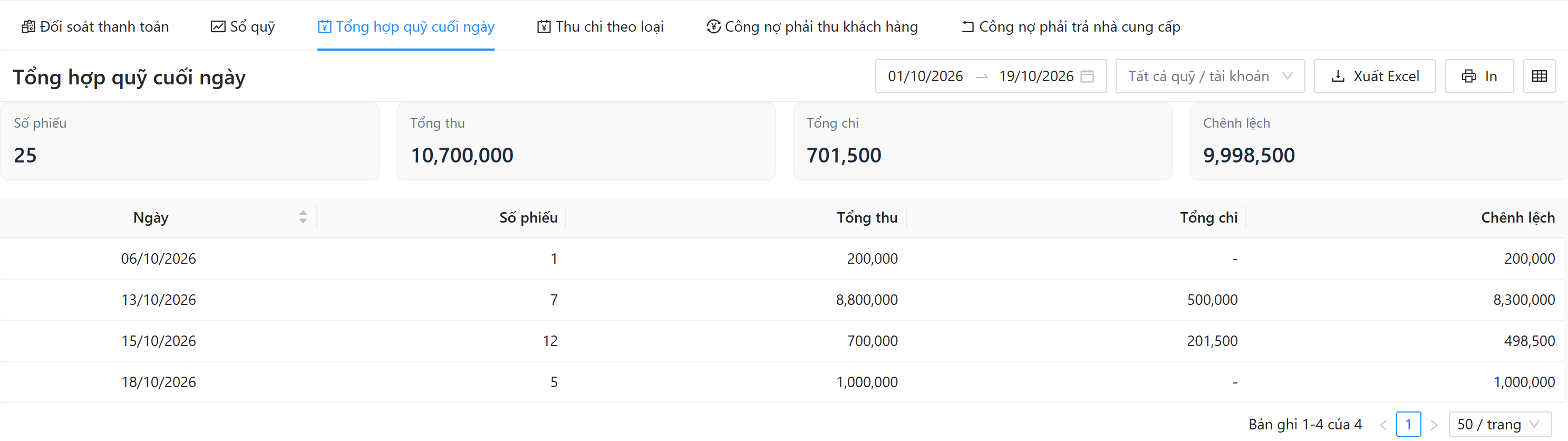Click the Thu chi theo loại tab
Image resolution: width=1568 pixels, height=441 pixels.
600,27
